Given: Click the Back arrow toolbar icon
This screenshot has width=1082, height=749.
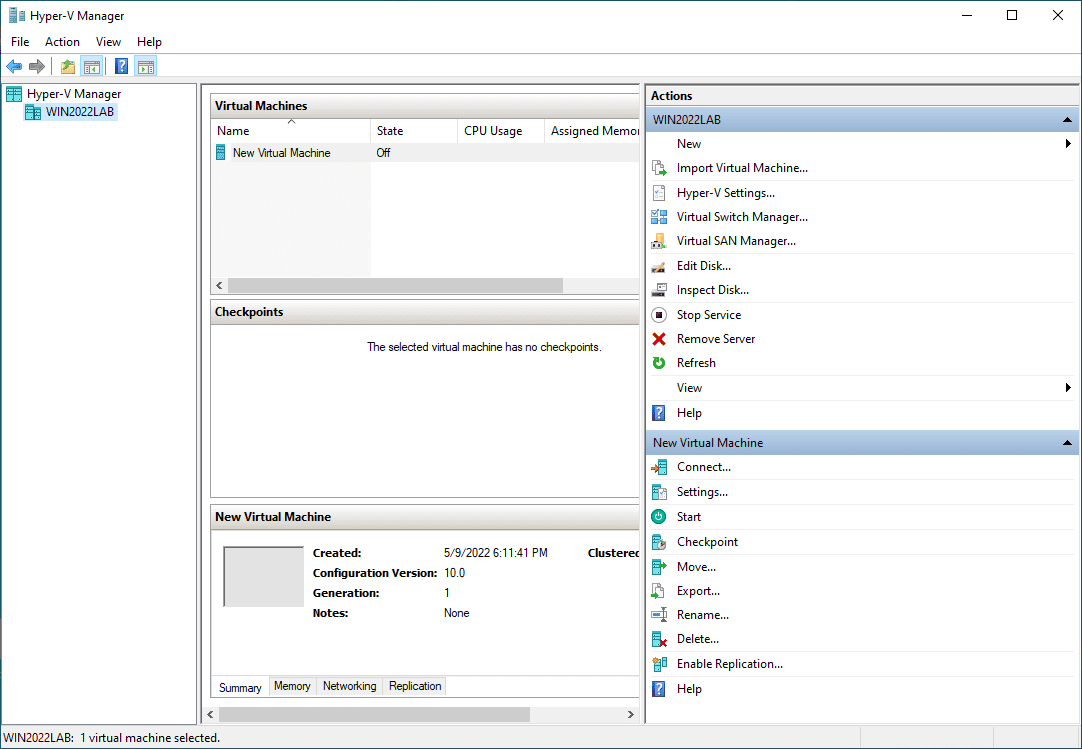Looking at the screenshot, I should pyautogui.click(x=14, y=66).
